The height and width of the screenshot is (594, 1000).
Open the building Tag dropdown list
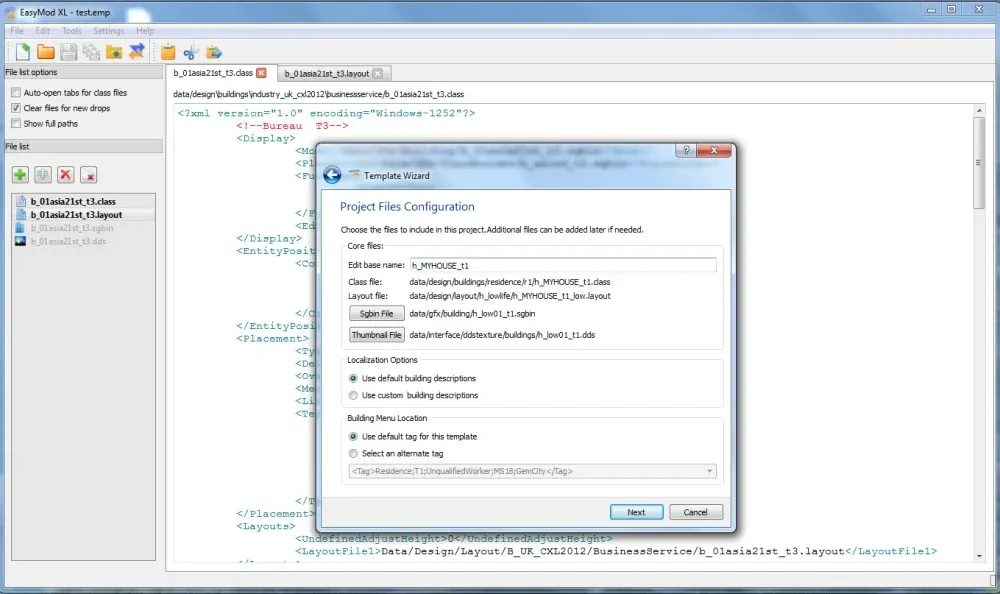coord(709,471)
